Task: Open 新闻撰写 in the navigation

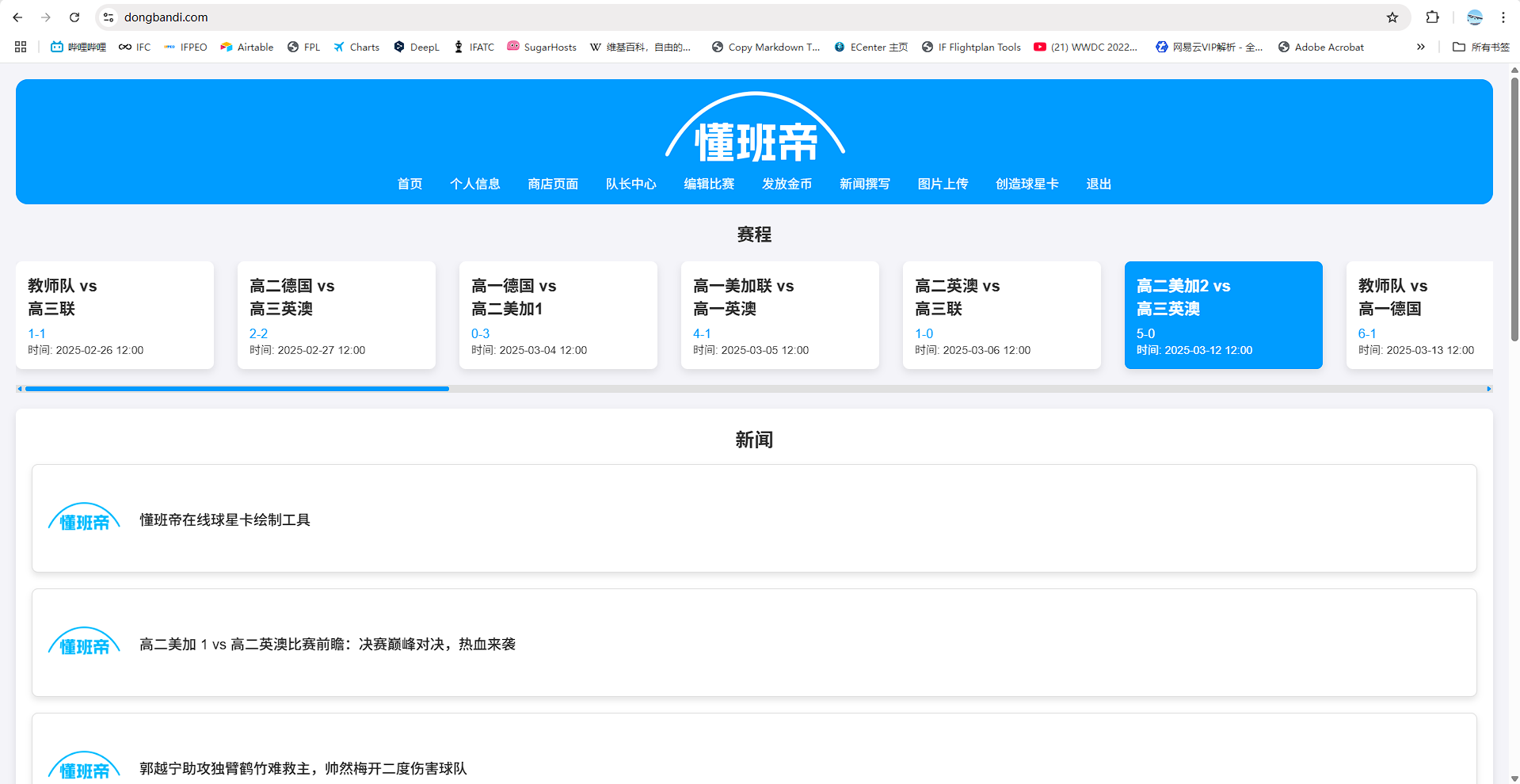Action: point(865,184)
